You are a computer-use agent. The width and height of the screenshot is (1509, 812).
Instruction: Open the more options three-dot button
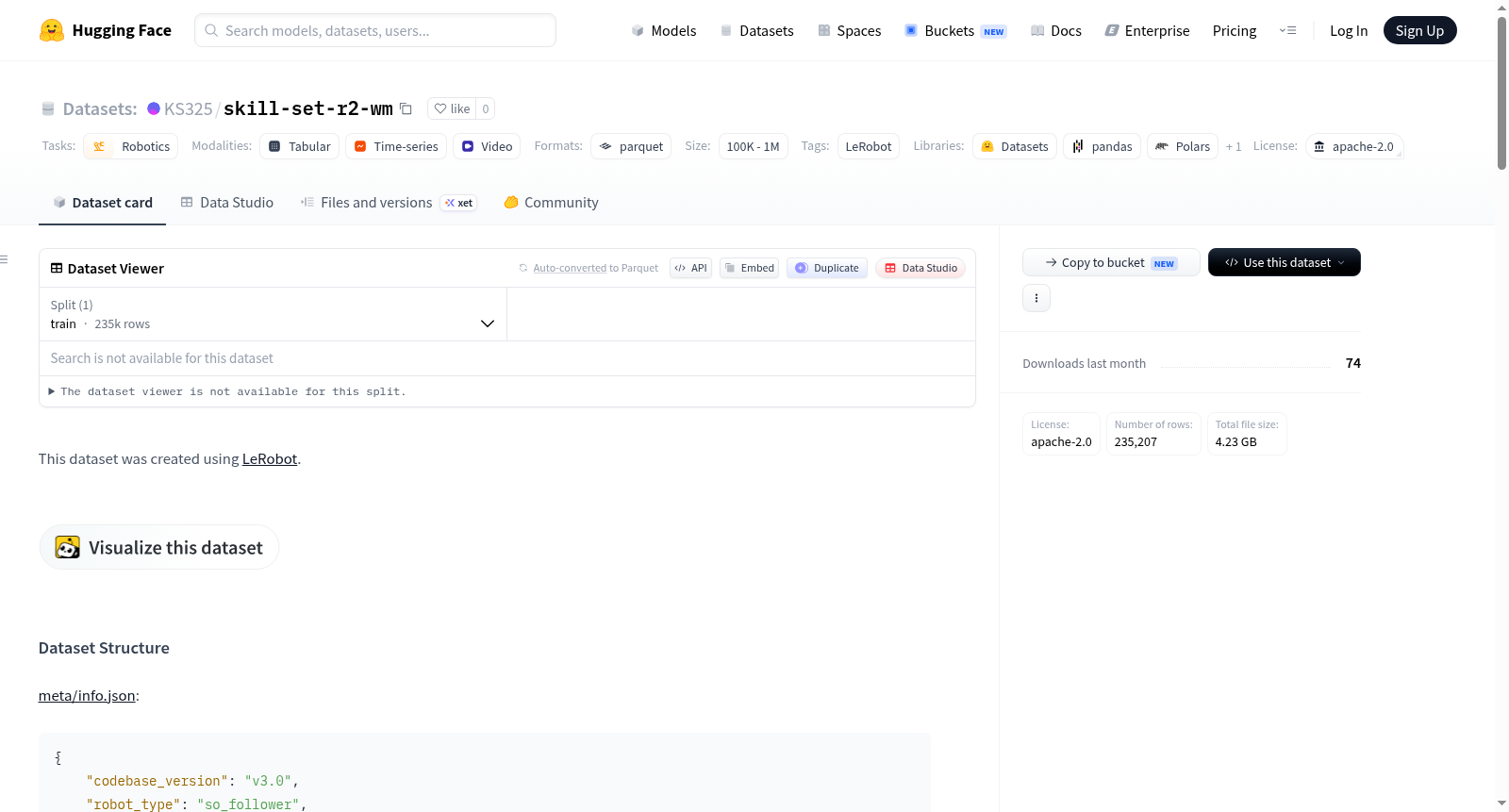coord(1036,298)
